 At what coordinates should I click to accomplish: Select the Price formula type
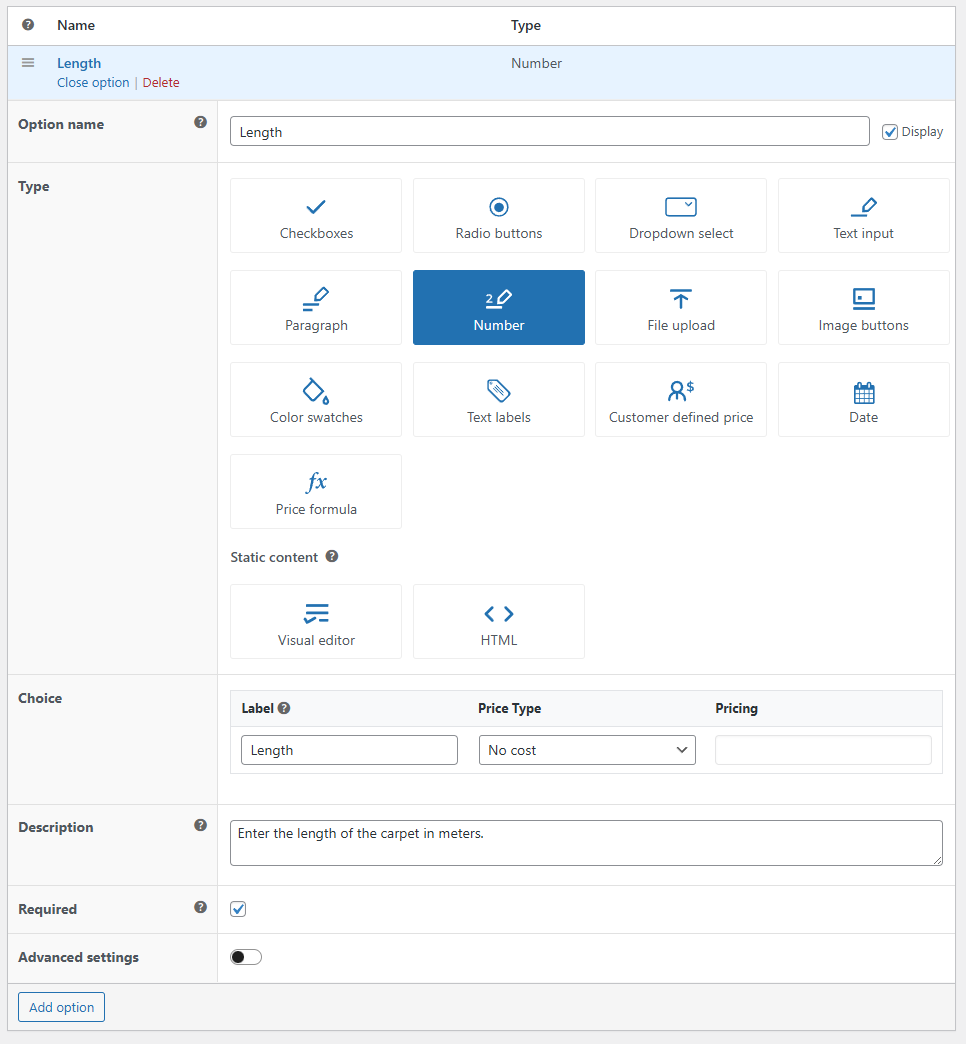pos(316,491)
